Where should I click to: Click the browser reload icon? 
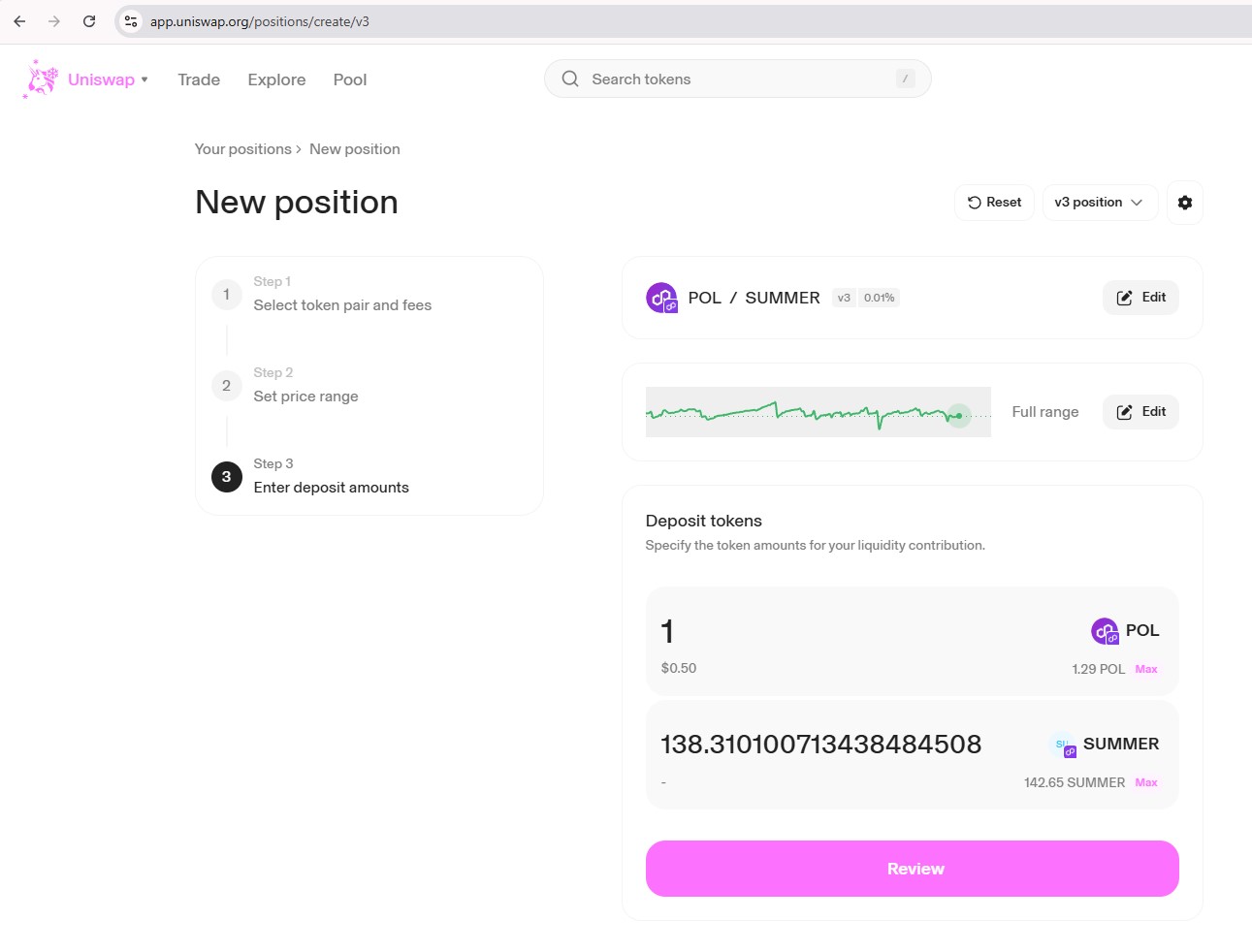click(89, 21)
